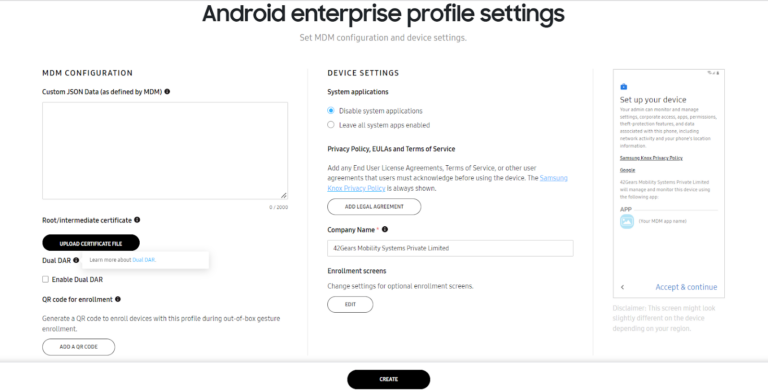Select Disable system applications option
The width and height of the screenshot is (768, 391).
331,111
